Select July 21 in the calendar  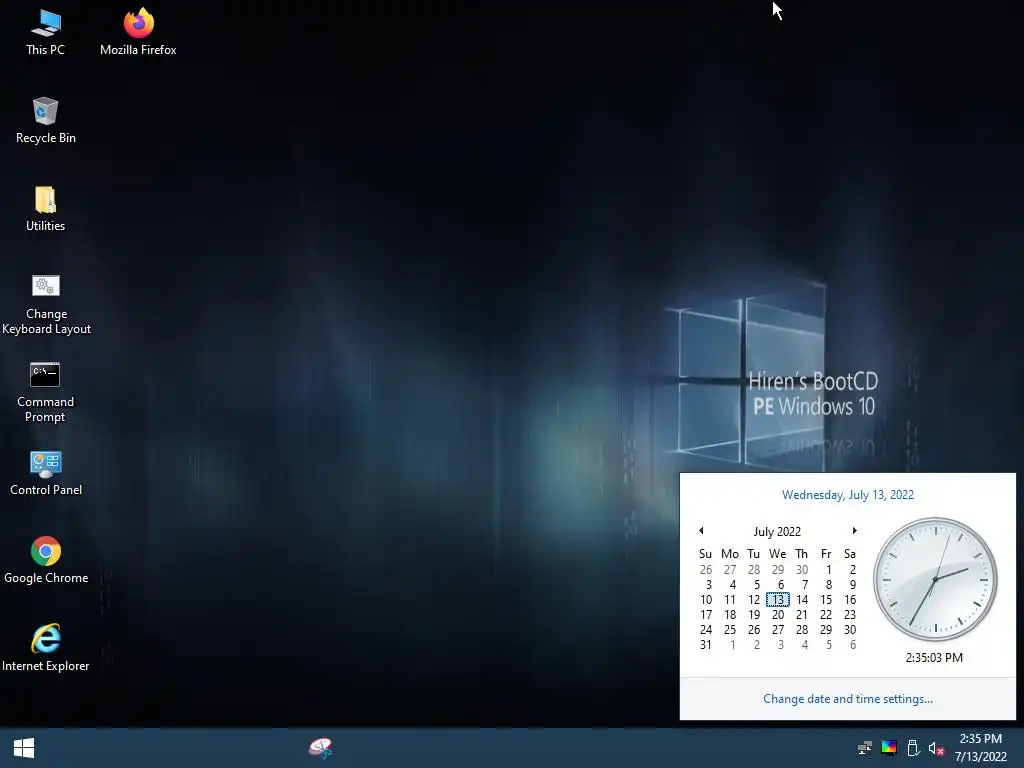tap(802, 615)
